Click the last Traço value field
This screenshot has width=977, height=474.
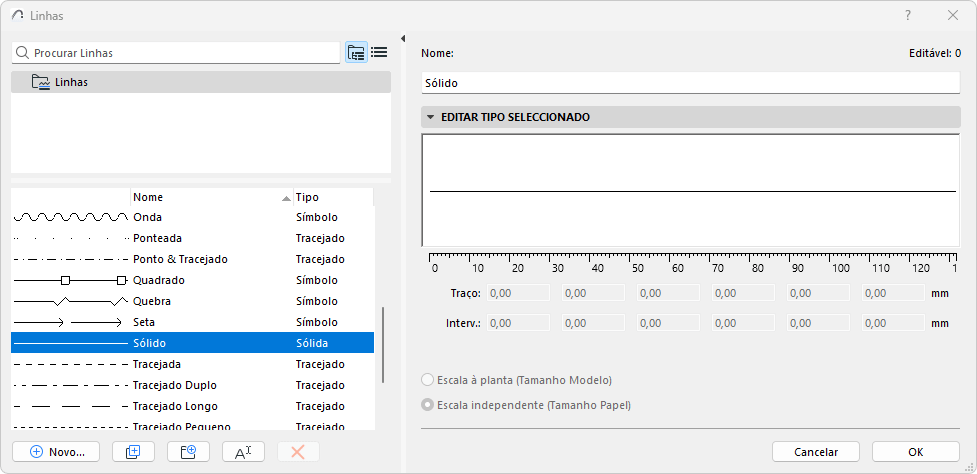pos(894,293)
